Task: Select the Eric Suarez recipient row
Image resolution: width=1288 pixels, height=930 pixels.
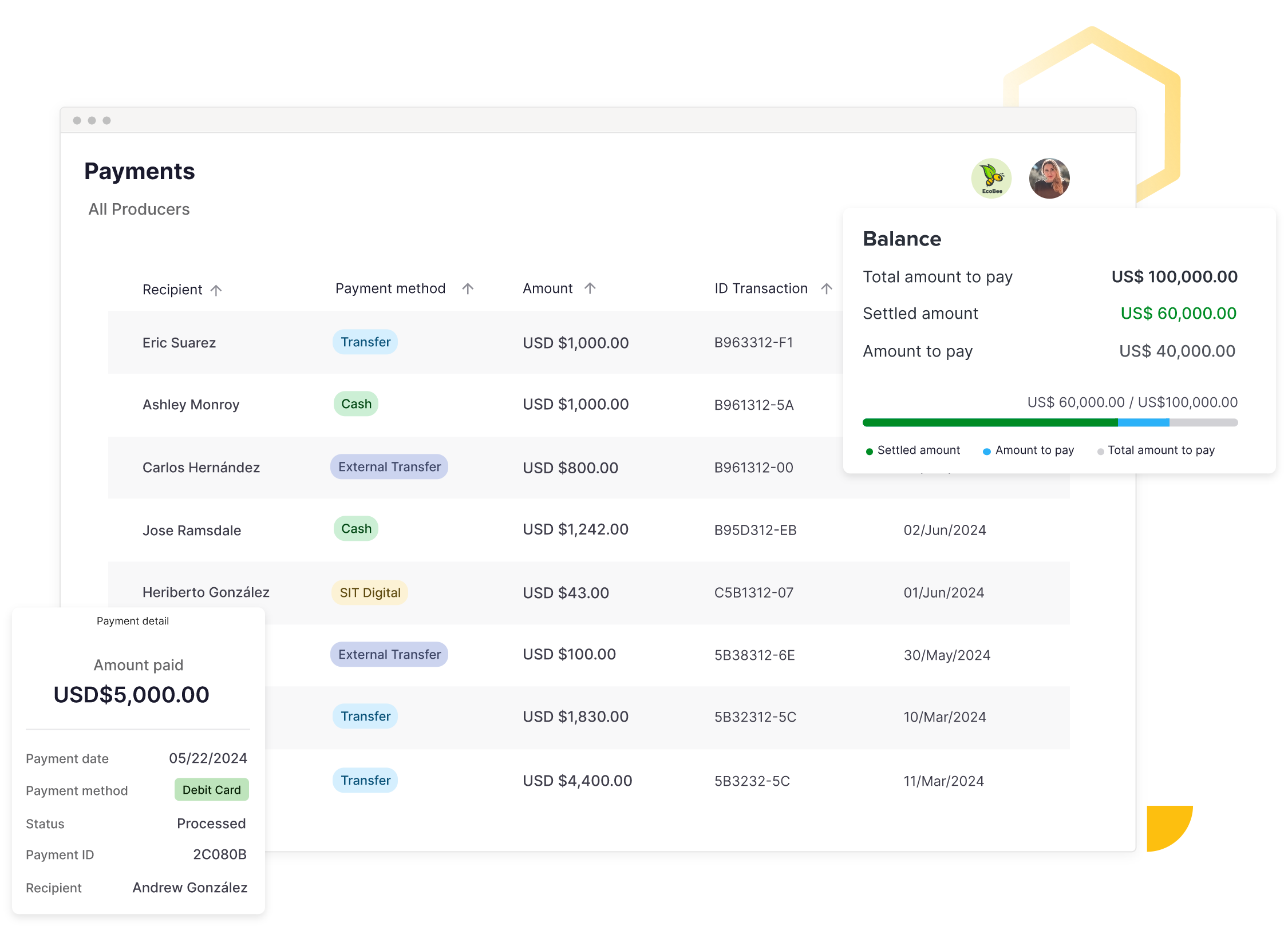Action: tap(179, 343)
